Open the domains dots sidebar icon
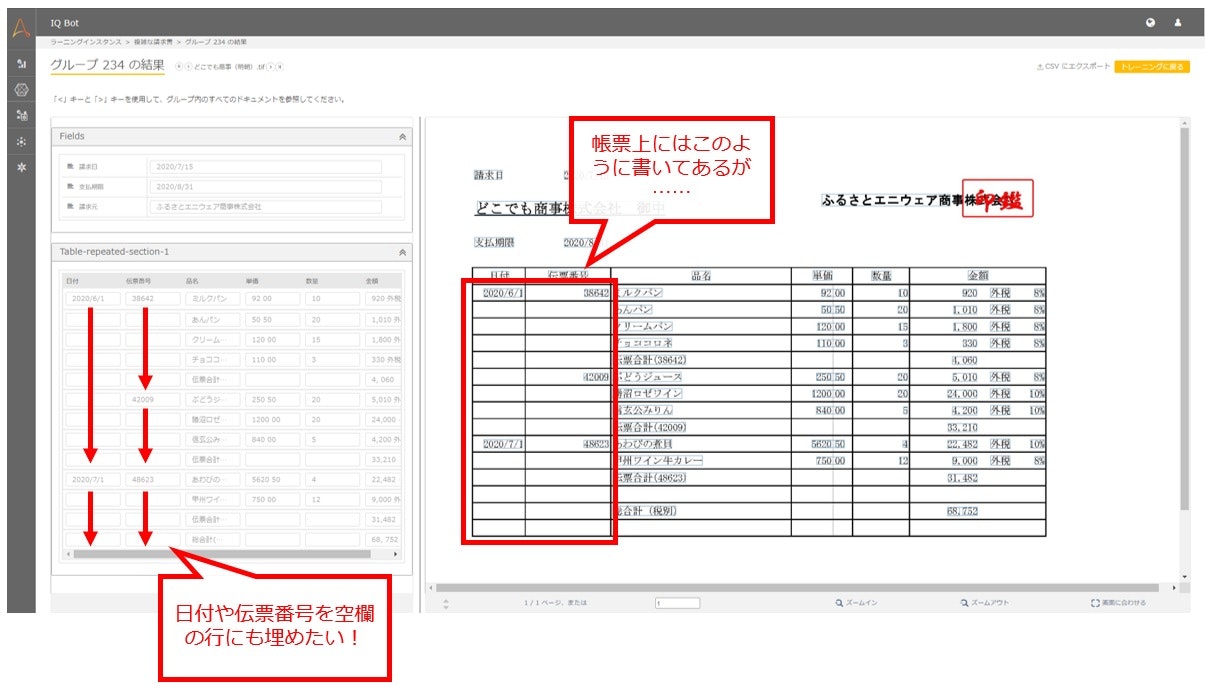This screenshot has height=693, width=1205. pos(21,142)
